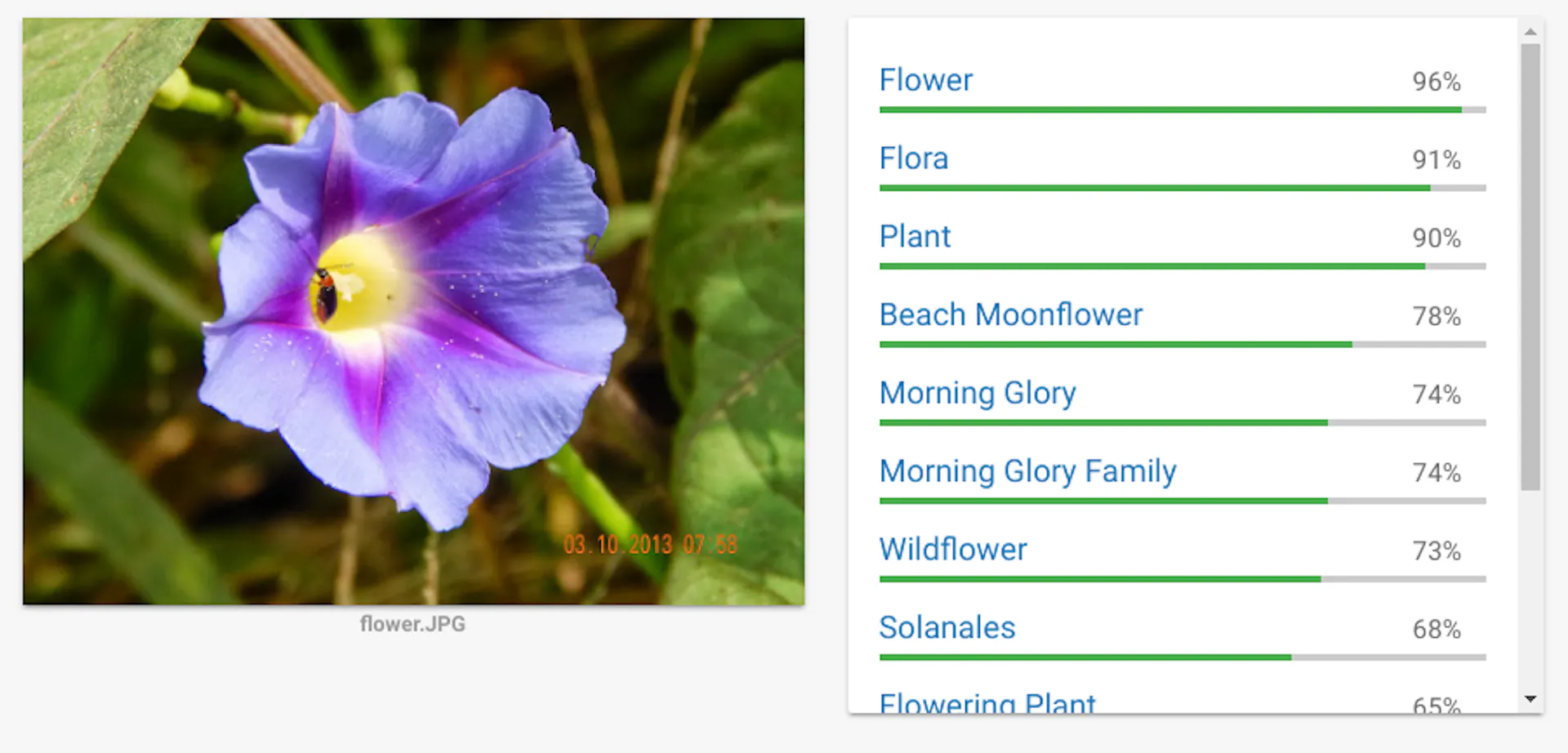The width and height of the screenshot is (1568, 753).
Task: Select the Morning Glory Family label
Action: pyautogui.click(x=1027, y=472)
